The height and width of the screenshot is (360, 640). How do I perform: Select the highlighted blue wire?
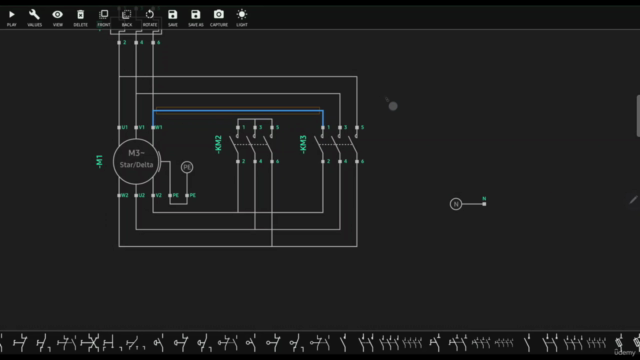tap(238, 111)
